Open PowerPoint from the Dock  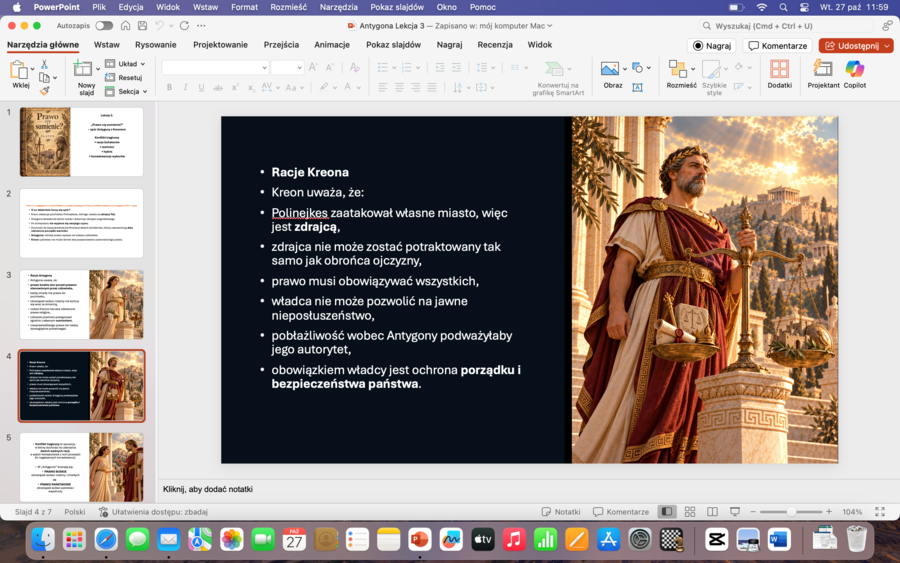tap(420, 539)
